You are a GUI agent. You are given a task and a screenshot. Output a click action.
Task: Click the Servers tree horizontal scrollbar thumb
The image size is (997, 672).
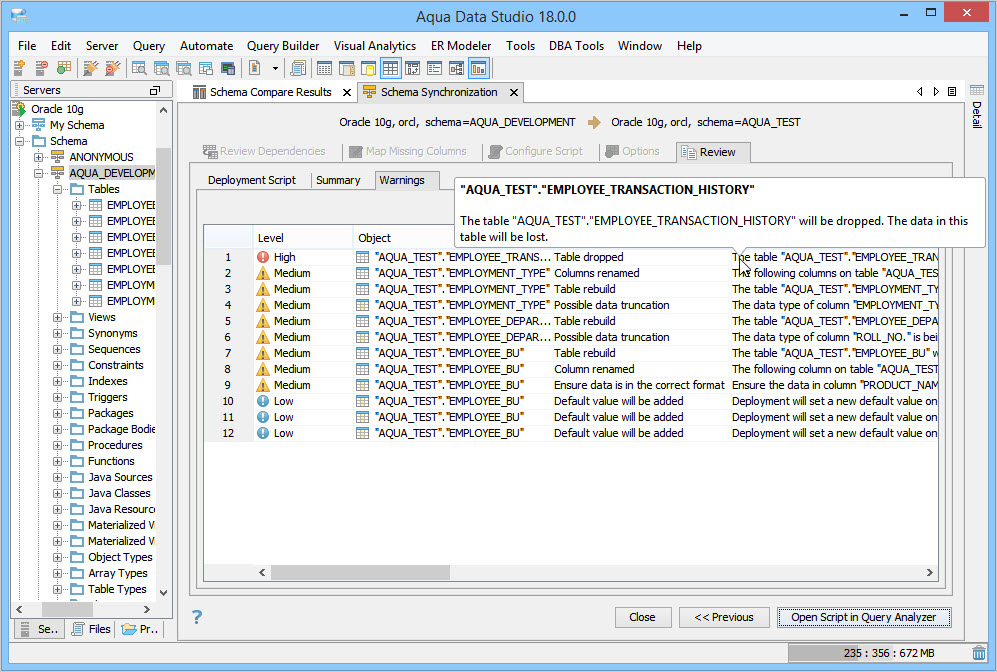(x=67, y=609)
